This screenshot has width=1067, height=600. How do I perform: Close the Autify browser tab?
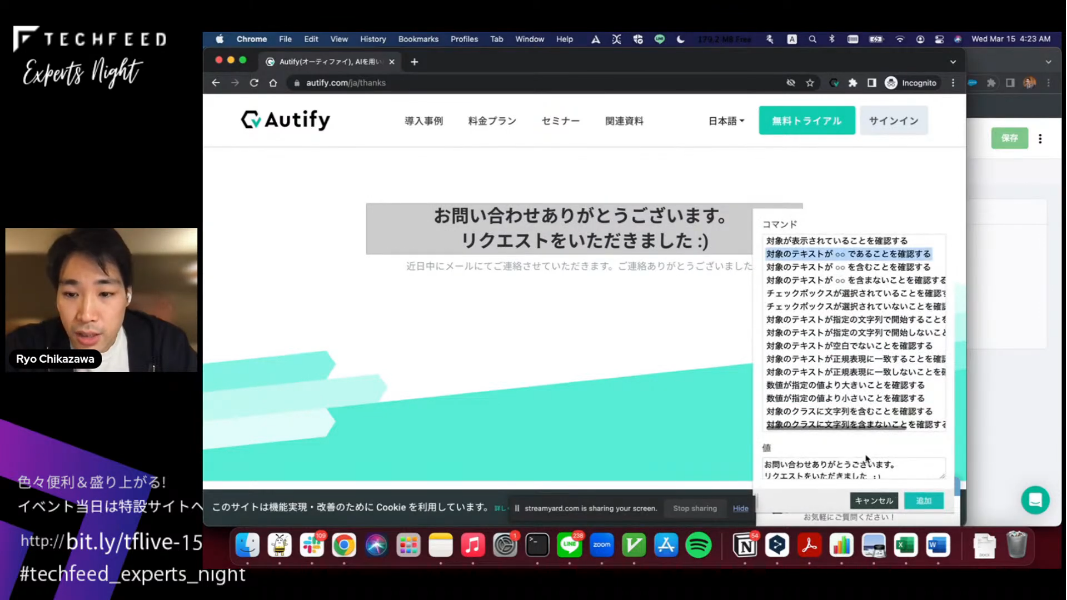click(x=392, y=62)
